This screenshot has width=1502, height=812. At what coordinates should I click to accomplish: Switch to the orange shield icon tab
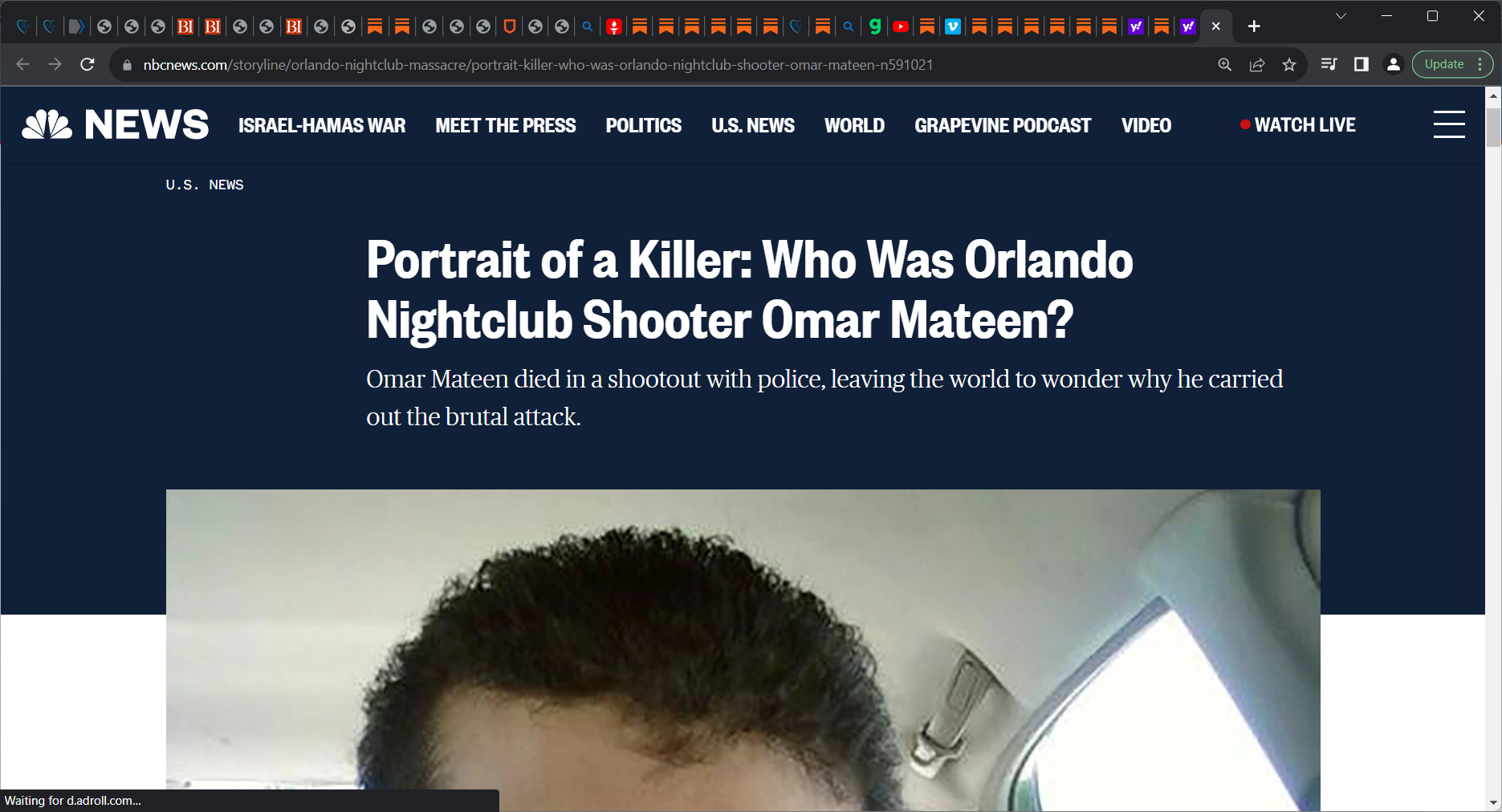[x=509, y=26]
